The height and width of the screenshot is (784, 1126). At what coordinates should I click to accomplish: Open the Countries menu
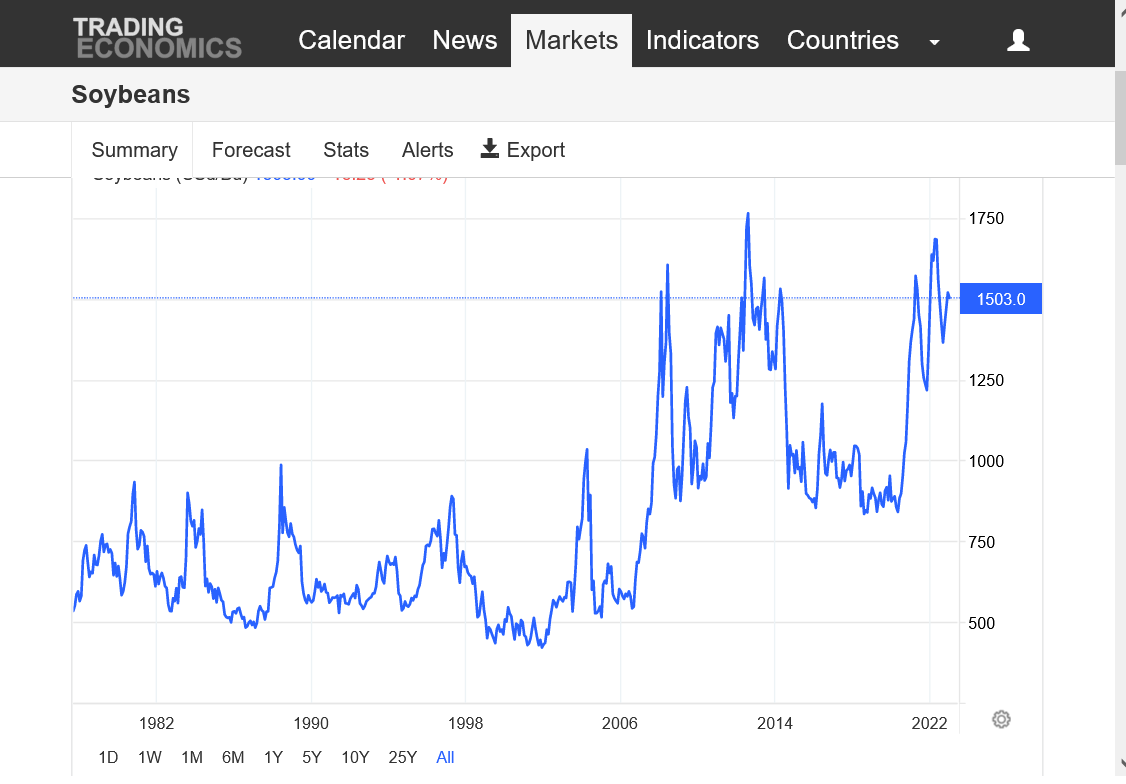click(x=842, y=40)
